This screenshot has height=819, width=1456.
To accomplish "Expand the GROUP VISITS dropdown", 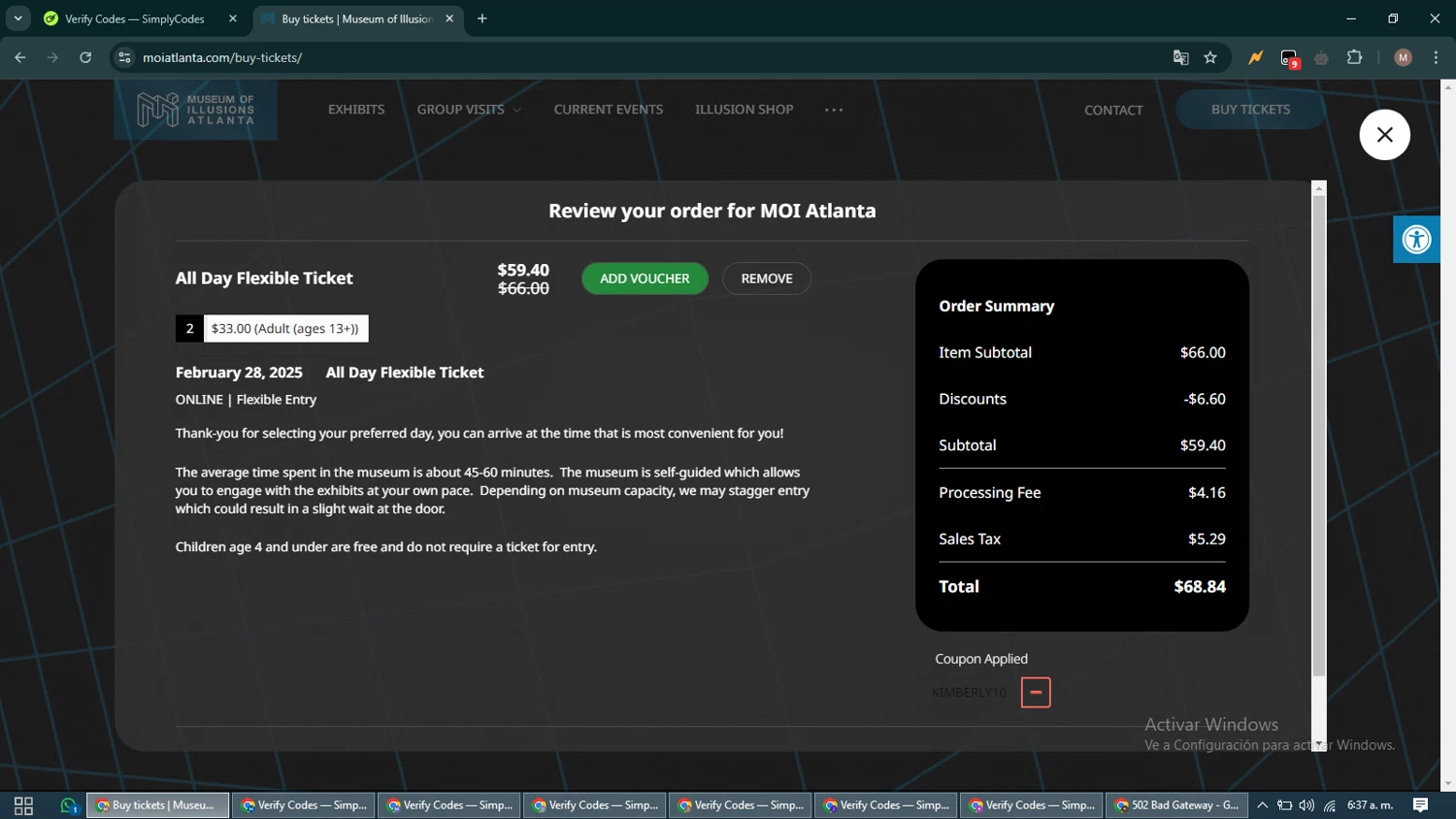I will coord(469,110).
